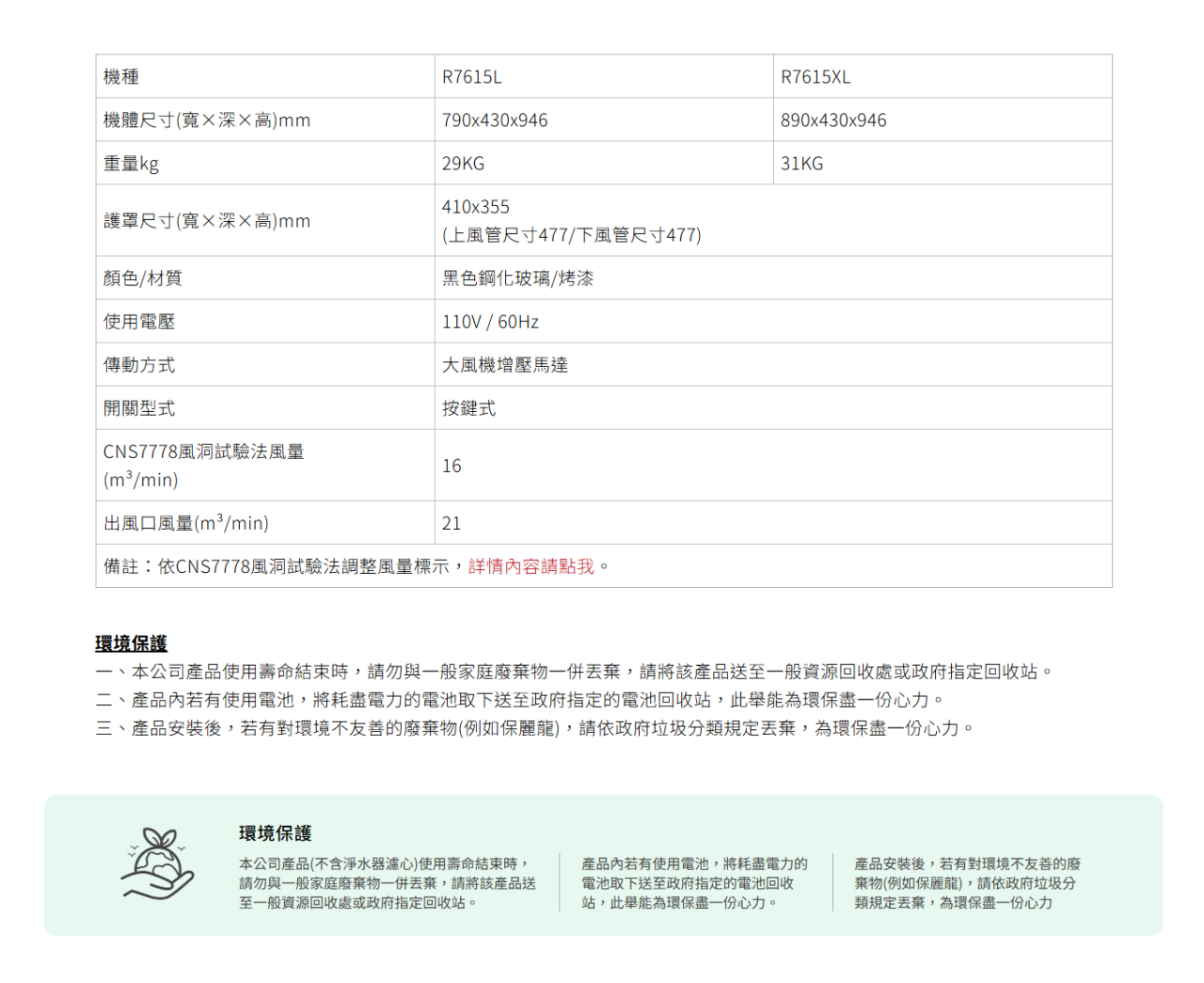Click banner paragraph starting 本公司產品(不含淨水器濾心)
The width and height of the screenshot is (1204, 983).
[x=388, y=883]
